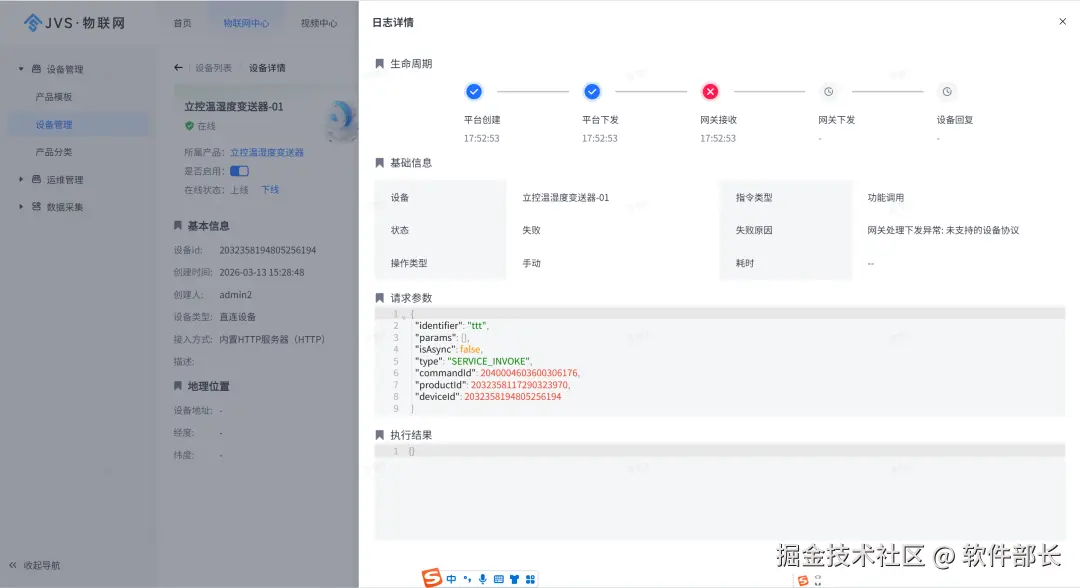This screenshot has height=588, width=1080.
Task: Open the 视频中心 menu item
Action: [318, 22]
